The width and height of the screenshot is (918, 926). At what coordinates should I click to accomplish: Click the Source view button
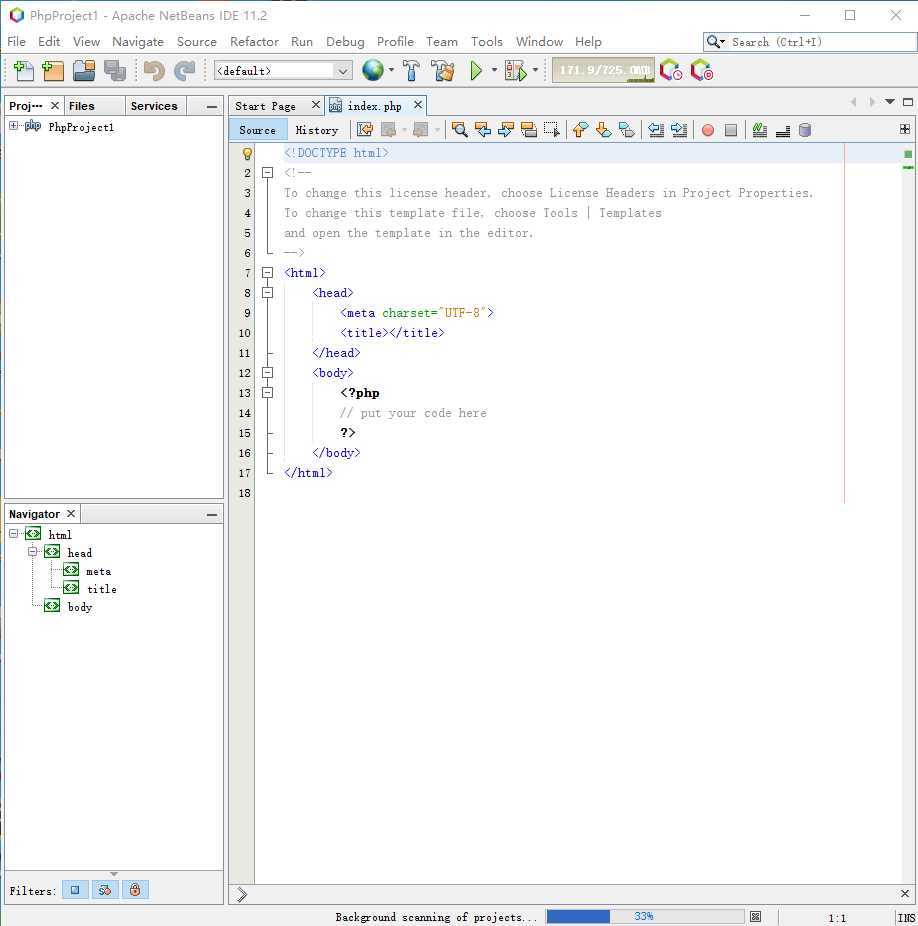[x=258, y=131]
